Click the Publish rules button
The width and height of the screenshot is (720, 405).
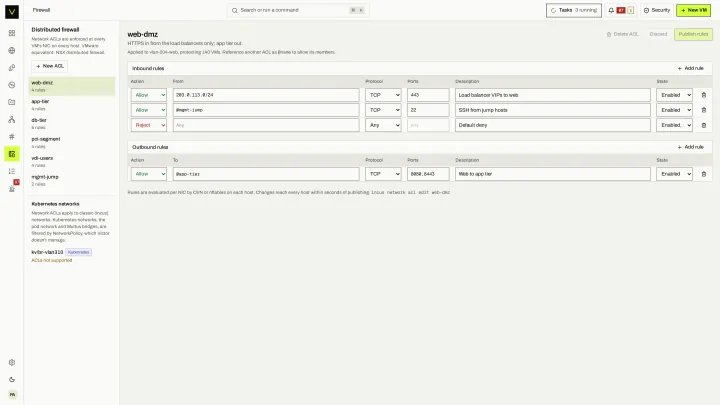pos(693,34)
